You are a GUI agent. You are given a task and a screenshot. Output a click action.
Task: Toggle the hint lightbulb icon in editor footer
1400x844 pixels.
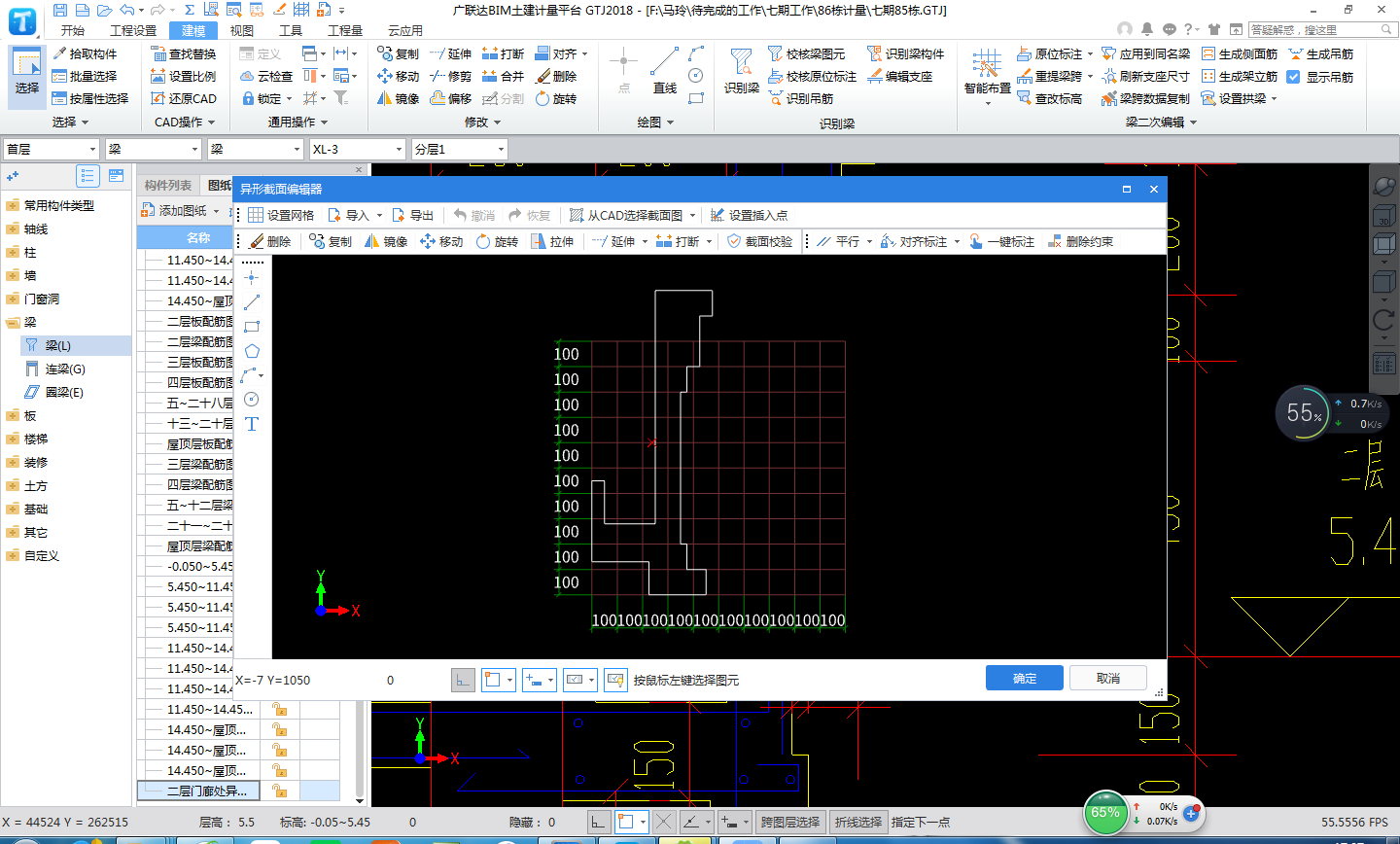[614, 680]
